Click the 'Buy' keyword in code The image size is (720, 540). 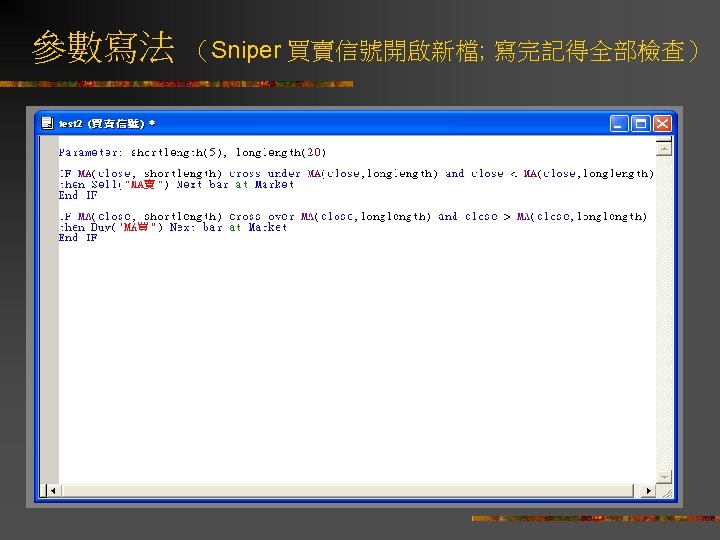point(101,227)
